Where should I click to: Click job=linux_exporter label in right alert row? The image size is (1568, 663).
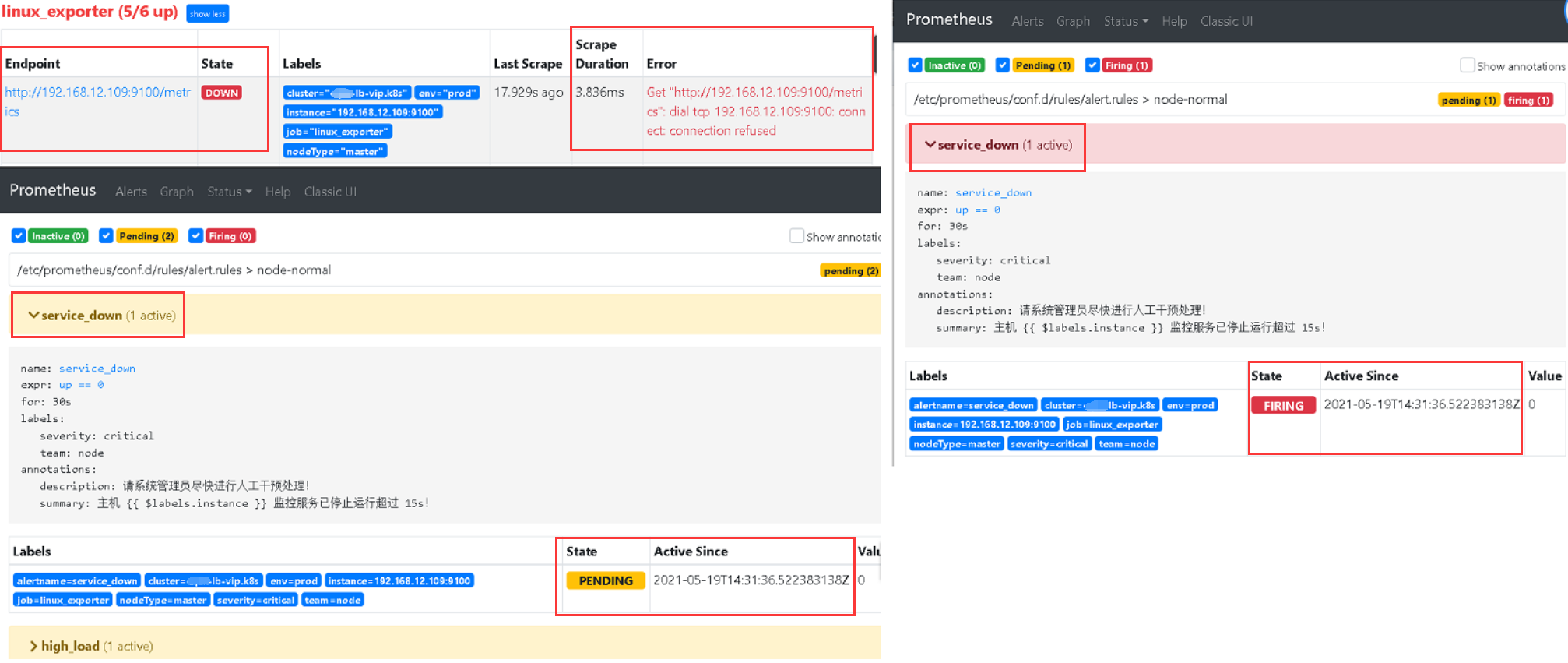(1113, 425)
